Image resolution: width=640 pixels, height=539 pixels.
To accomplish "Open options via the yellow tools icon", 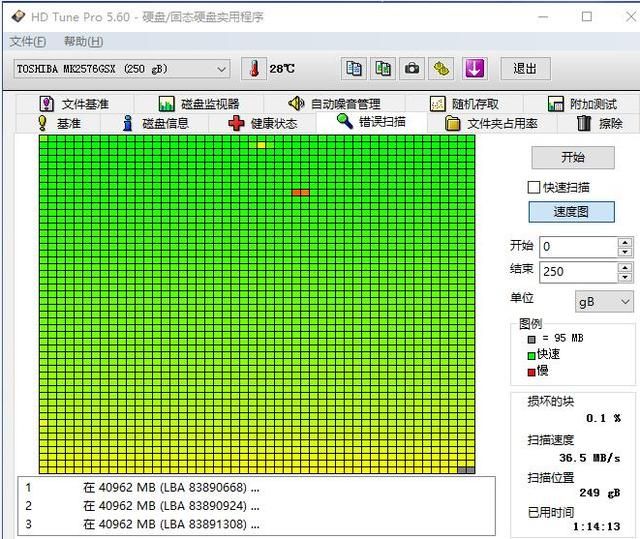I will pos(441,69).
